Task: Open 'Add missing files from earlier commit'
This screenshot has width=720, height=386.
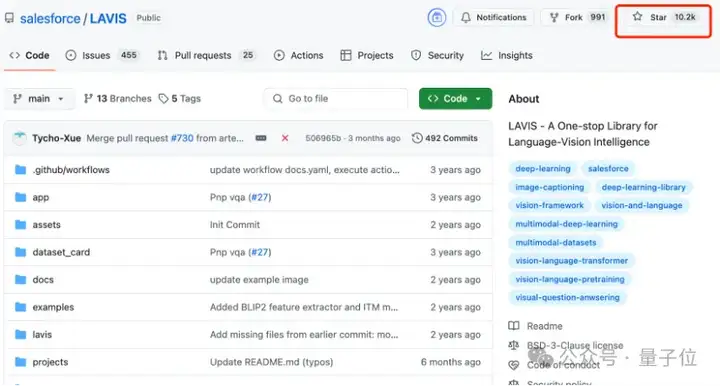Action: pos(304,335)
